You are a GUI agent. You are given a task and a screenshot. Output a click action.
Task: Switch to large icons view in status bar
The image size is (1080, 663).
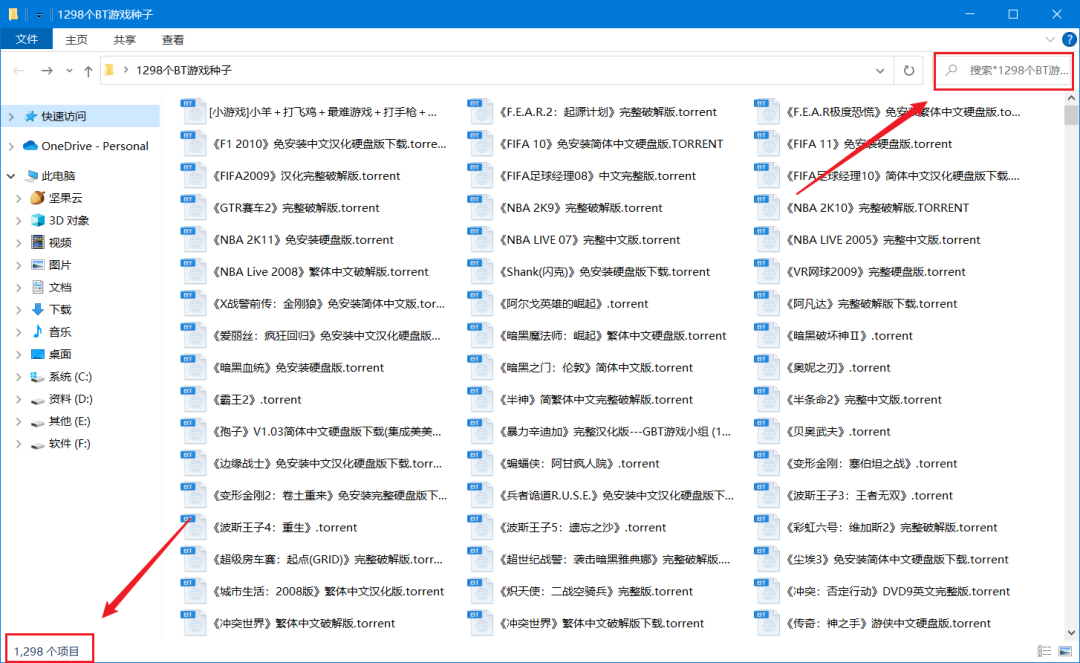coord(1065,651)
